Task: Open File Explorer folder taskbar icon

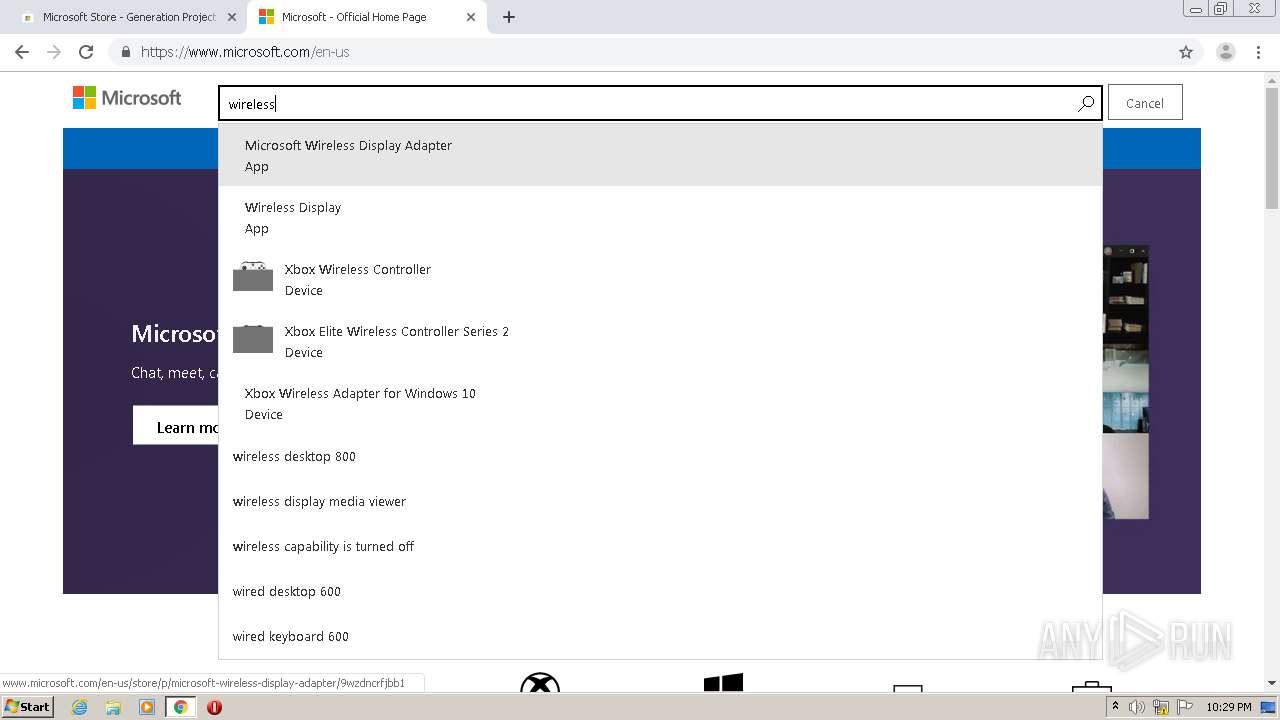Action: tap(113, 707)
